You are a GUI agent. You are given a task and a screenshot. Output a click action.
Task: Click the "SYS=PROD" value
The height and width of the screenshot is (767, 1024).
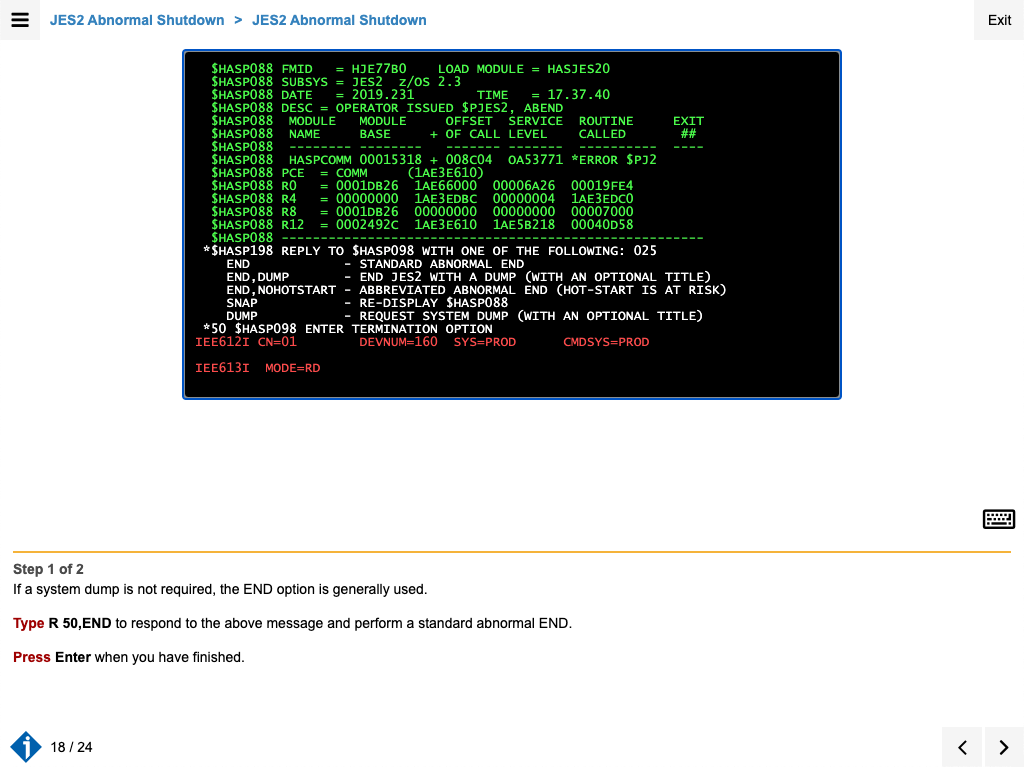pyautogui.click(x=485, y=342)
